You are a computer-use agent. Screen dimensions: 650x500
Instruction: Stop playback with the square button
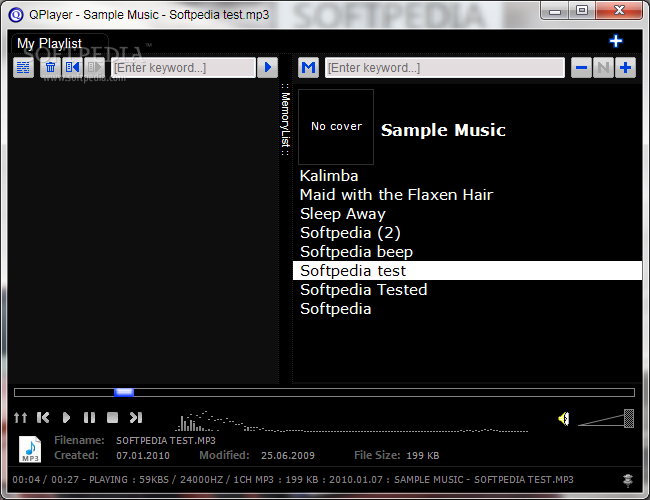(x=112, y=417)
